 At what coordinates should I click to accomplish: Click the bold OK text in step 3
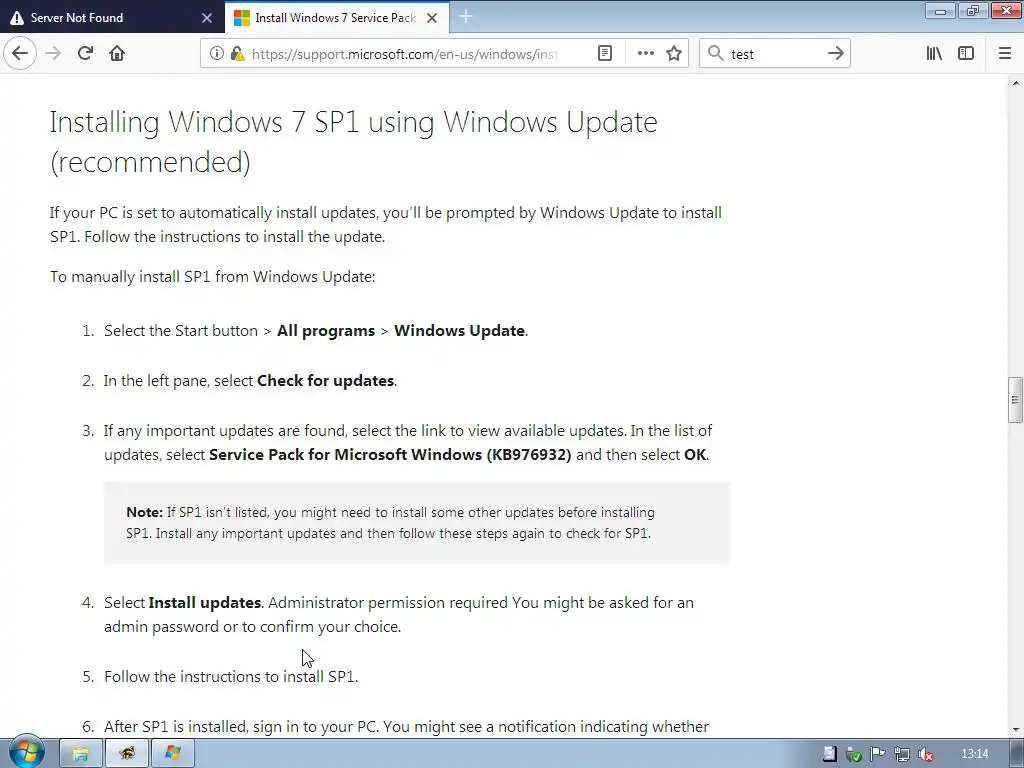pos(695,455)
